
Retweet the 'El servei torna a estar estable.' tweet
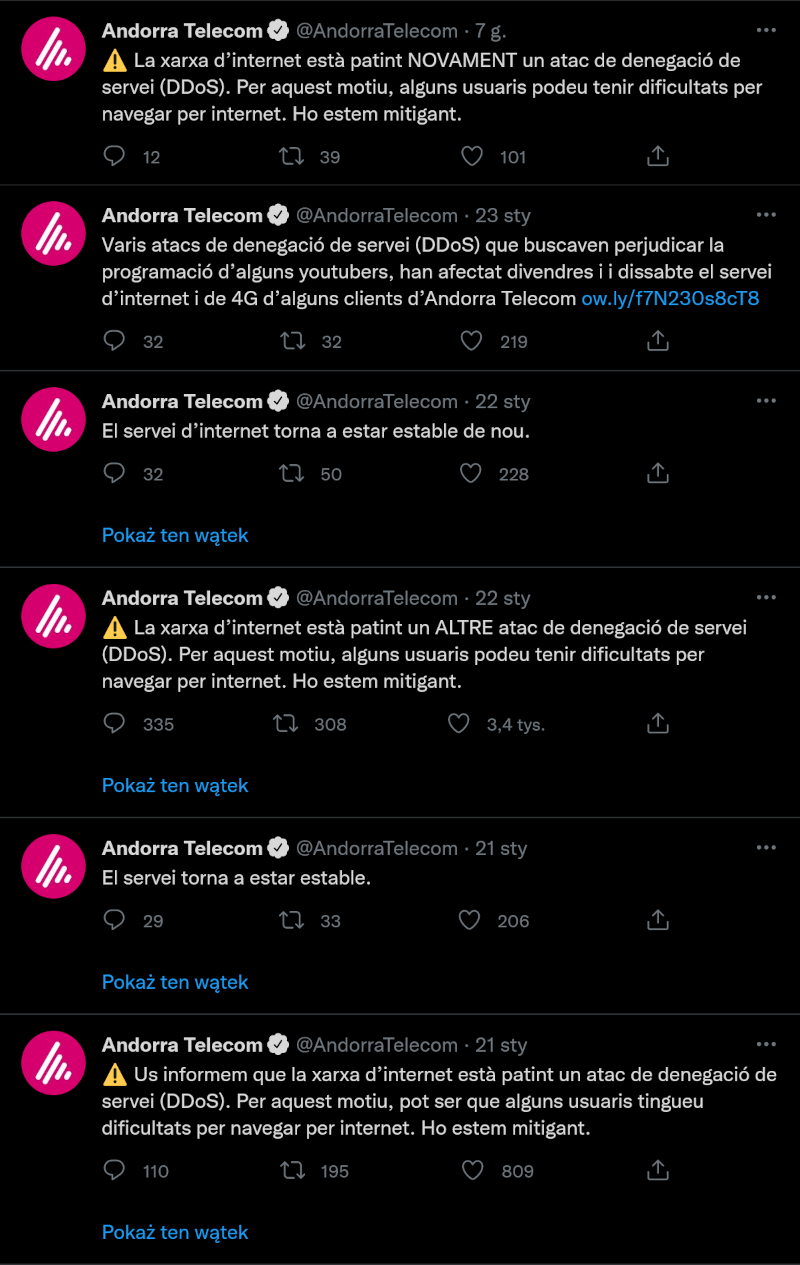point(292,921)
